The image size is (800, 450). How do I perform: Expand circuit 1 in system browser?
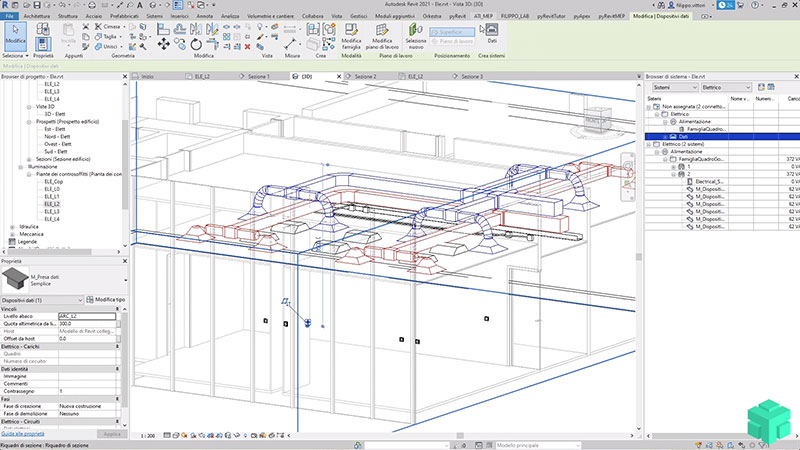tap(675, 166)
